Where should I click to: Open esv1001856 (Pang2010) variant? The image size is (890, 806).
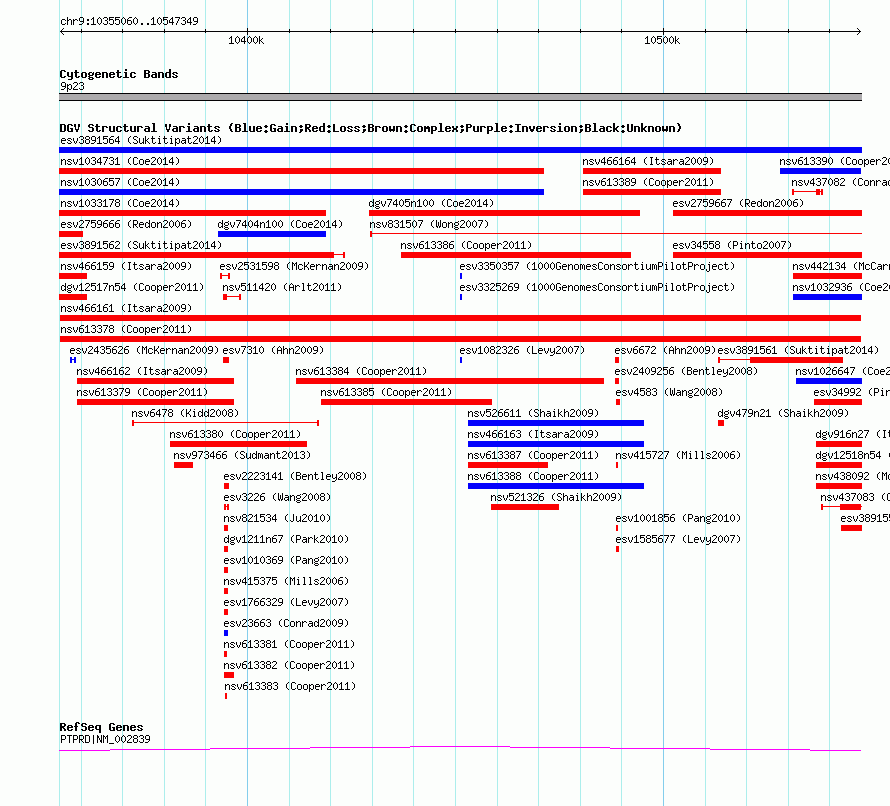[x=678, y=518]
